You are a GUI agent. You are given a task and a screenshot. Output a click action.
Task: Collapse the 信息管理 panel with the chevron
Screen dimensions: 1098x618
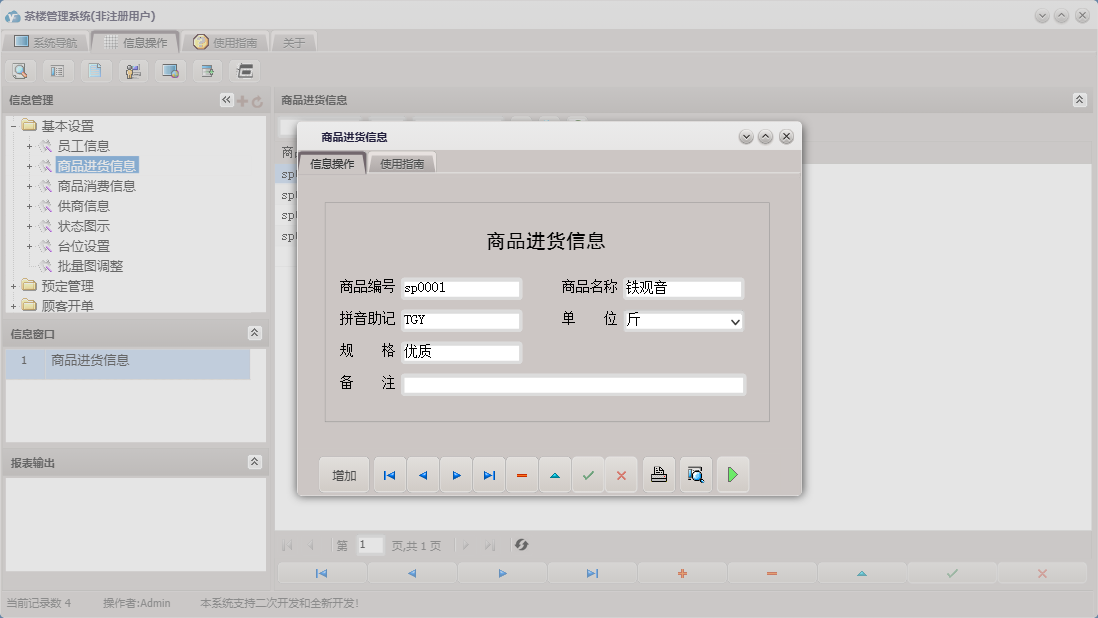pos(225,99)
